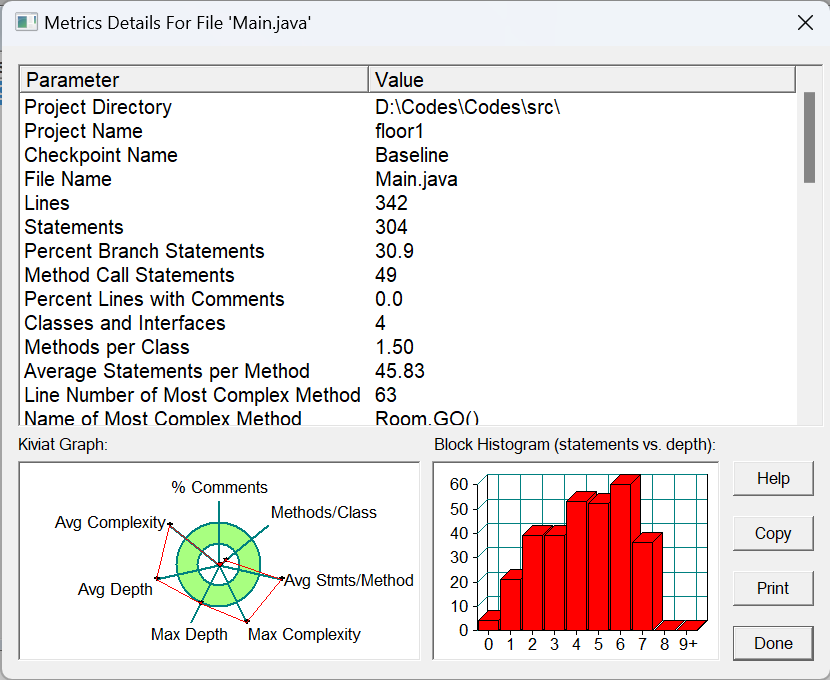
Task: Select the Checkpoint Name row label
Action: pyautogui.click(x=101, y=155)
